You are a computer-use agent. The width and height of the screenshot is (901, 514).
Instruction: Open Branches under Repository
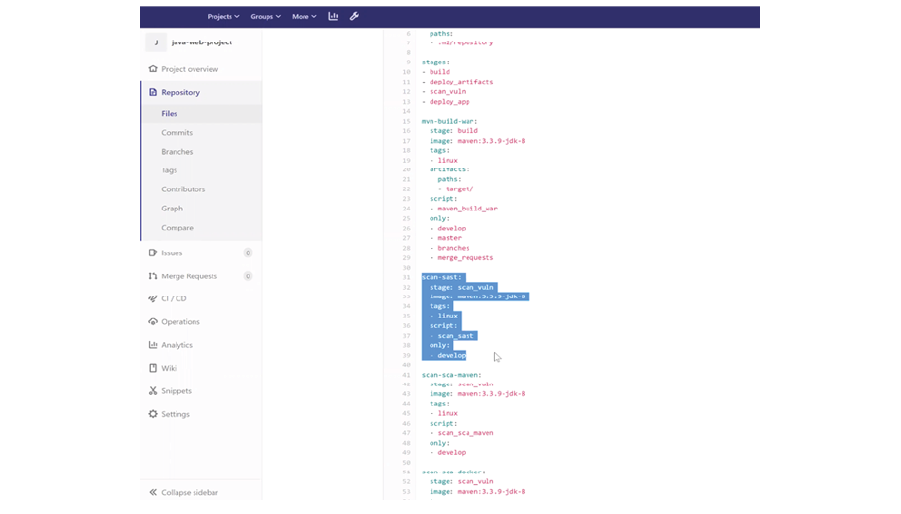point(177,152)
